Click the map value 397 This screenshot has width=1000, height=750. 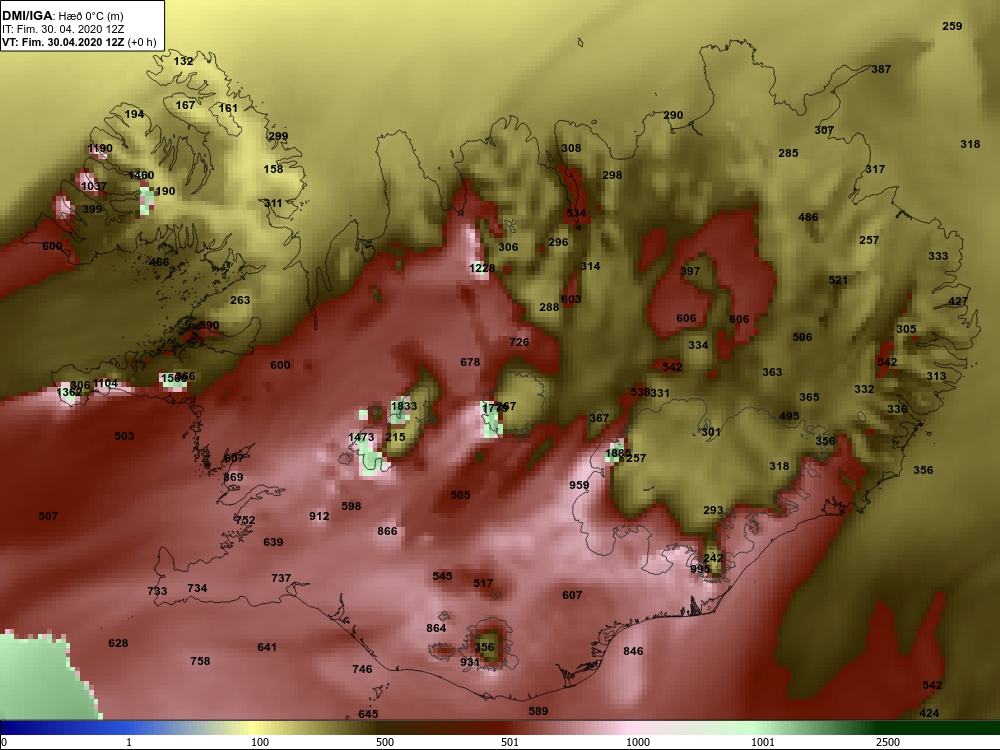(x=690, y=272)
